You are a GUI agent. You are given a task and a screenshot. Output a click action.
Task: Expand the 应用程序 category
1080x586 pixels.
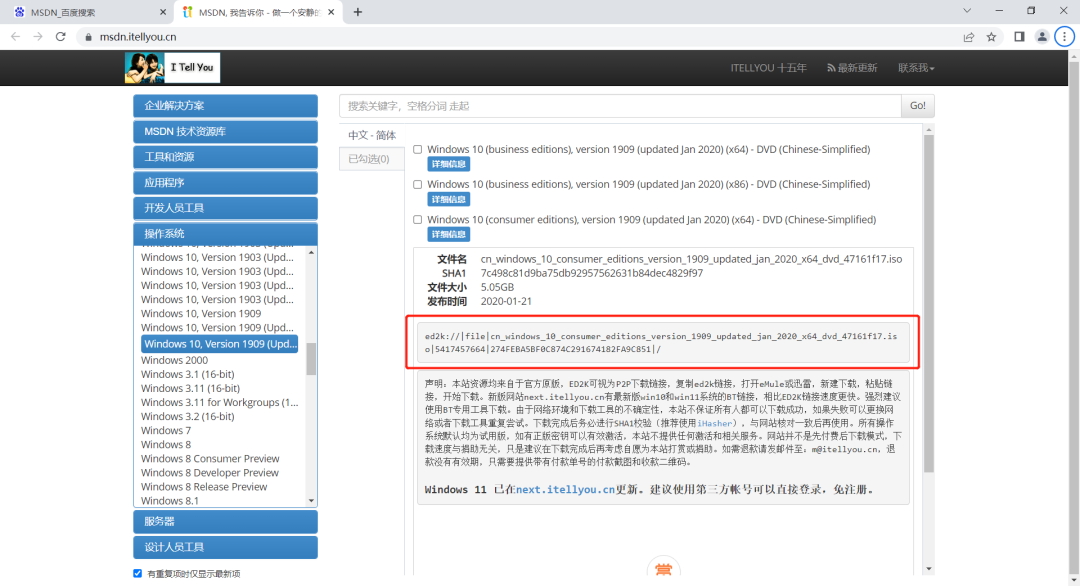225,182
